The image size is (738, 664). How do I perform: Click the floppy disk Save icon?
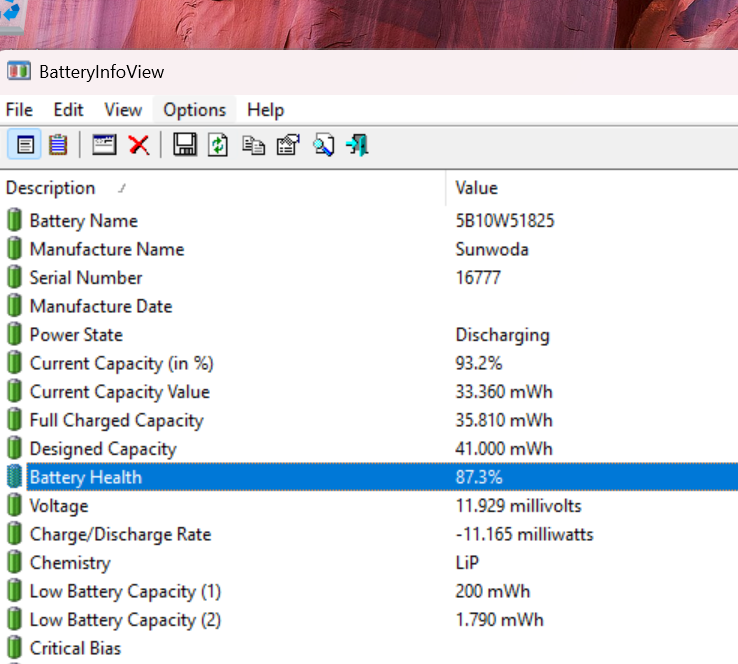tap(184, 145)
